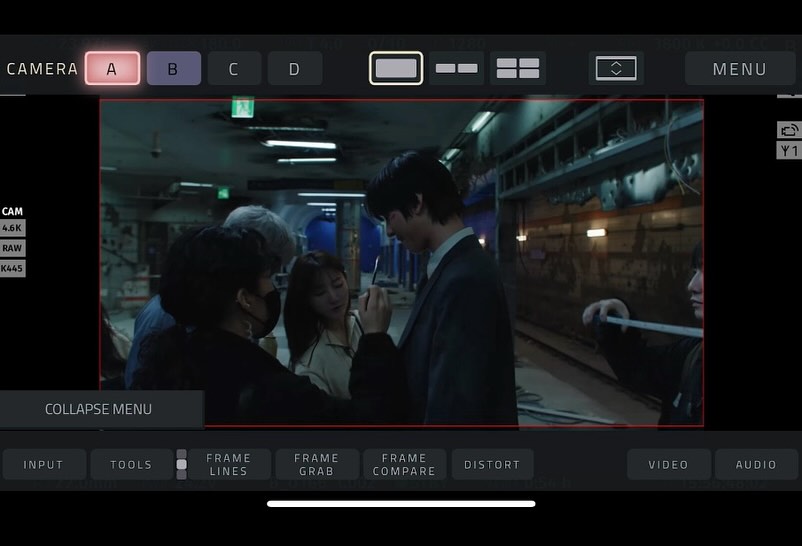Open the main MENU

(739, 68)
